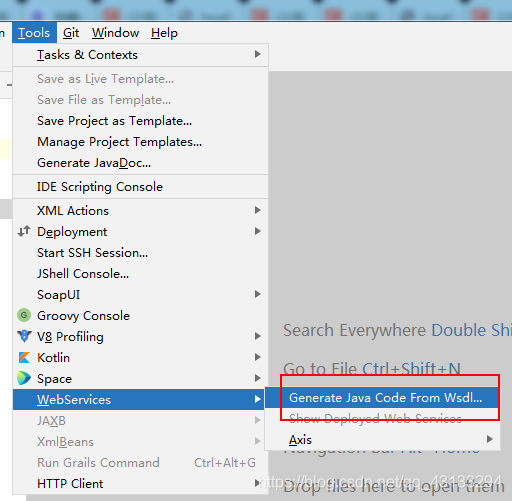Open the Git menu
The image size is (512, 501).
coord(71,33)
